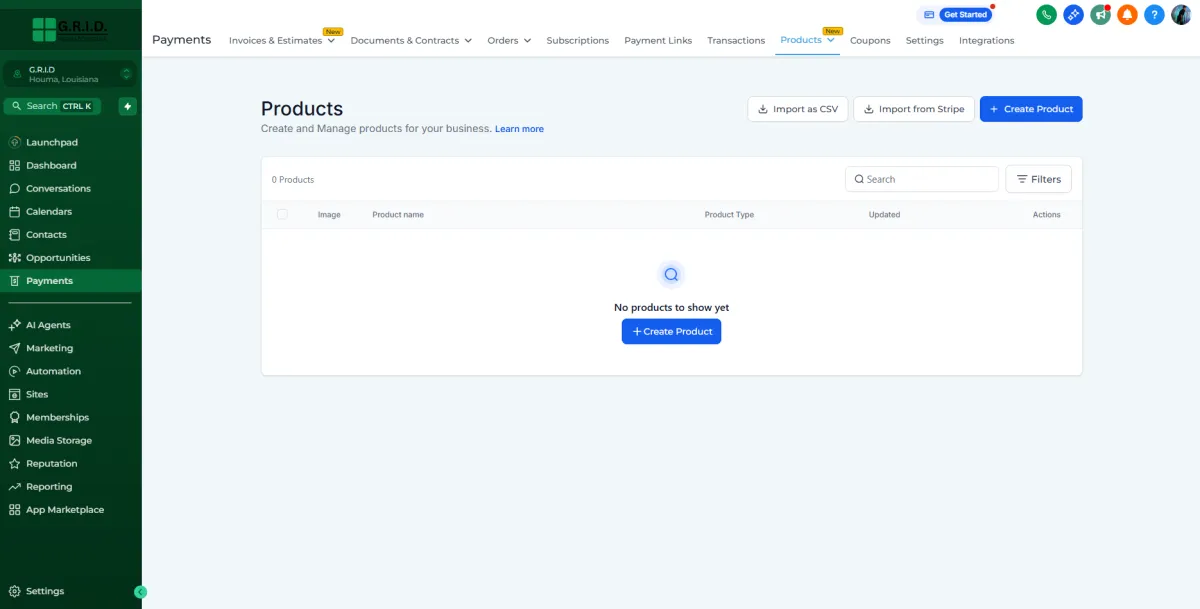This screenshot has width=1200, height=609.
Task: Switch to the Transactions tab
Action: point(736,40)
